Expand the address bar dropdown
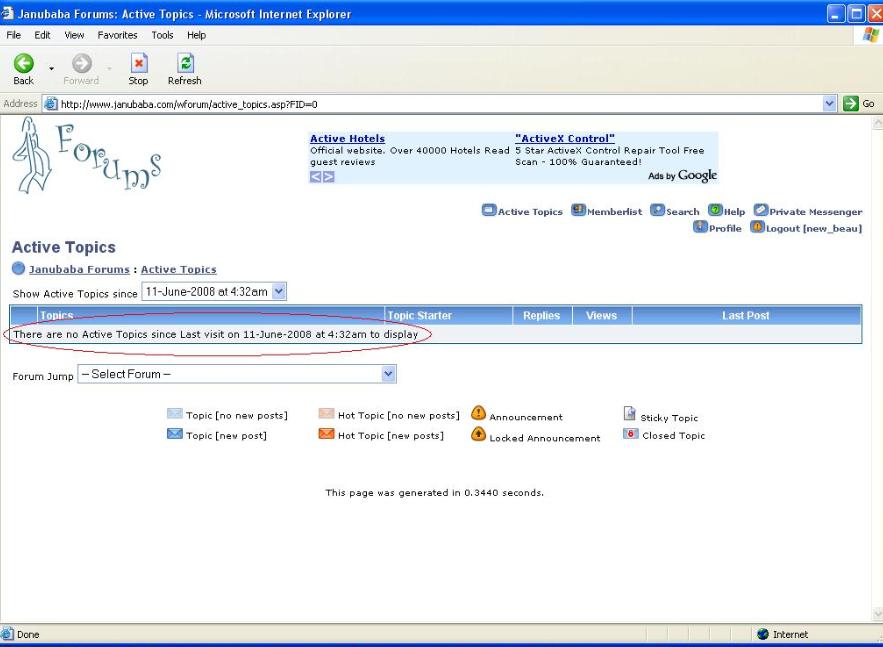883x647 pixels. click(x=829, y=104)
